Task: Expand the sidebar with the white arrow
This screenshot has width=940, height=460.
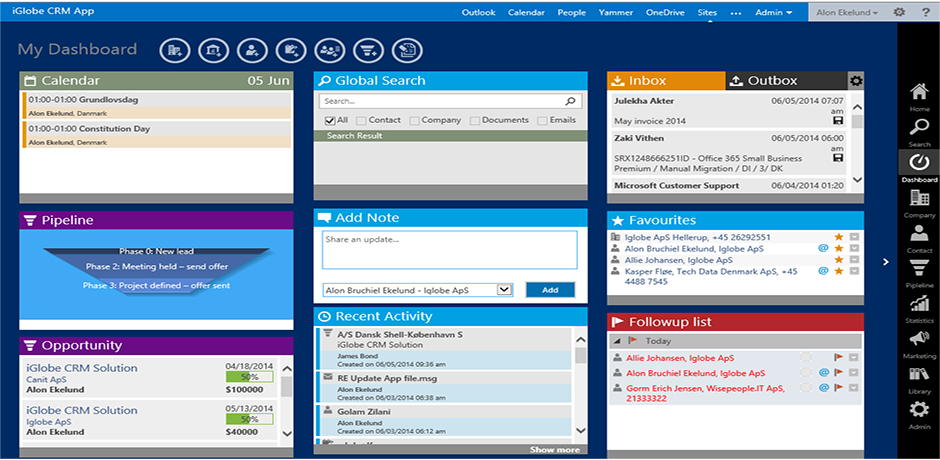Action: (x=886, y=261)
